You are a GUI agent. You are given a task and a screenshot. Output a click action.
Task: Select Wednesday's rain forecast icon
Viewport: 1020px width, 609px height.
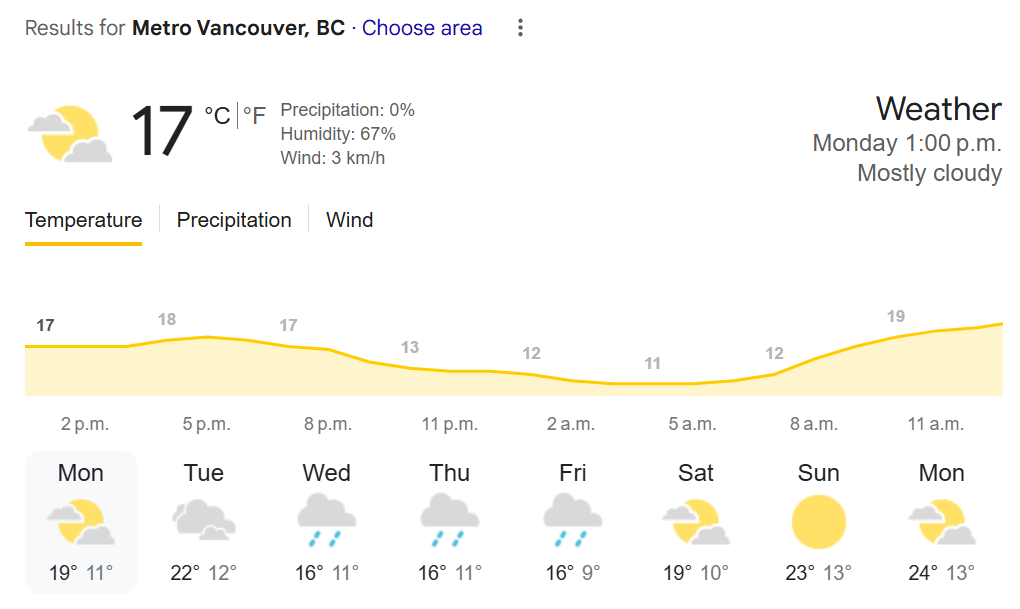327,520
